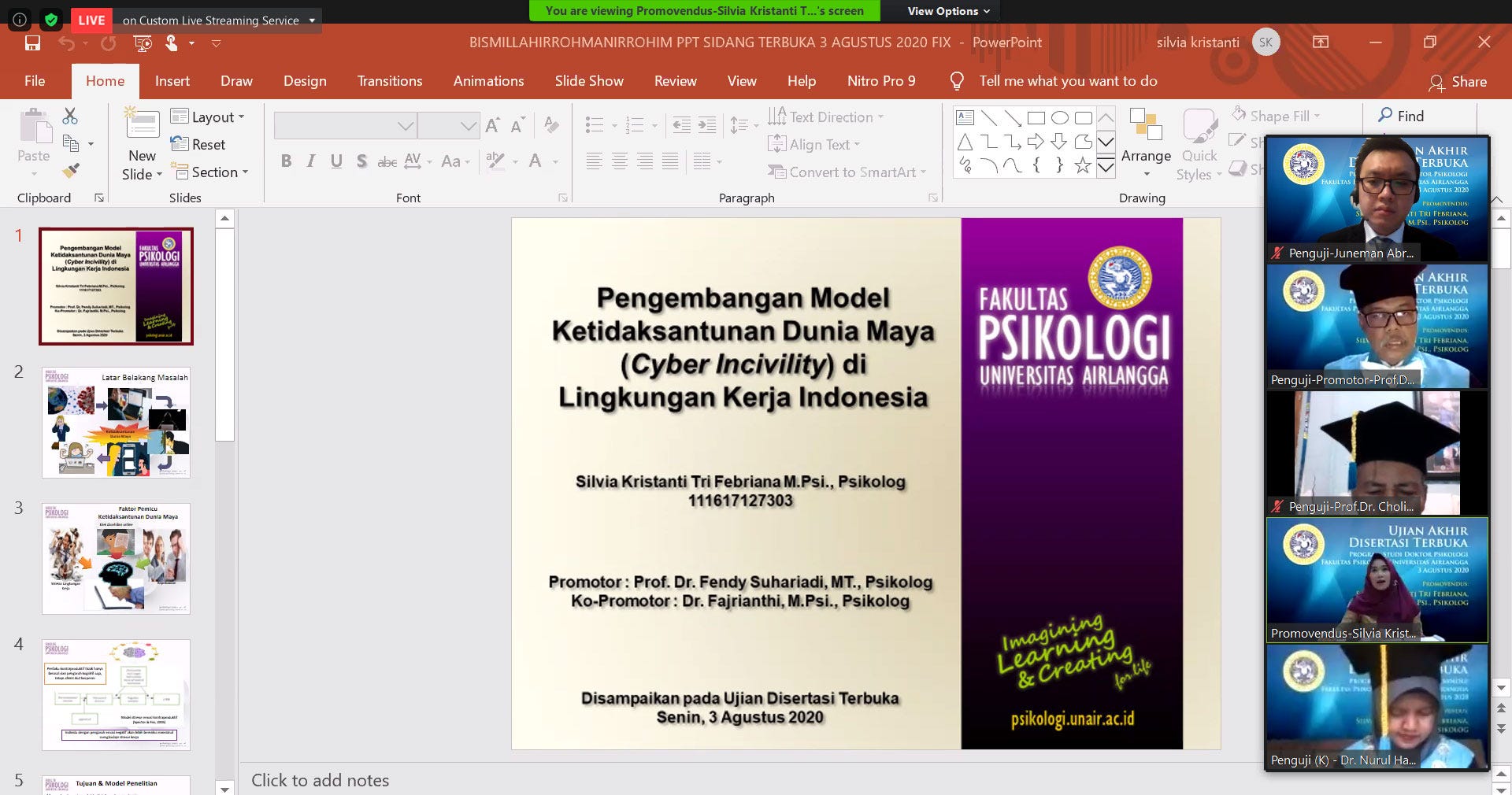
Task: Cut selection with the scissors icon
Action: pos(70,116)
